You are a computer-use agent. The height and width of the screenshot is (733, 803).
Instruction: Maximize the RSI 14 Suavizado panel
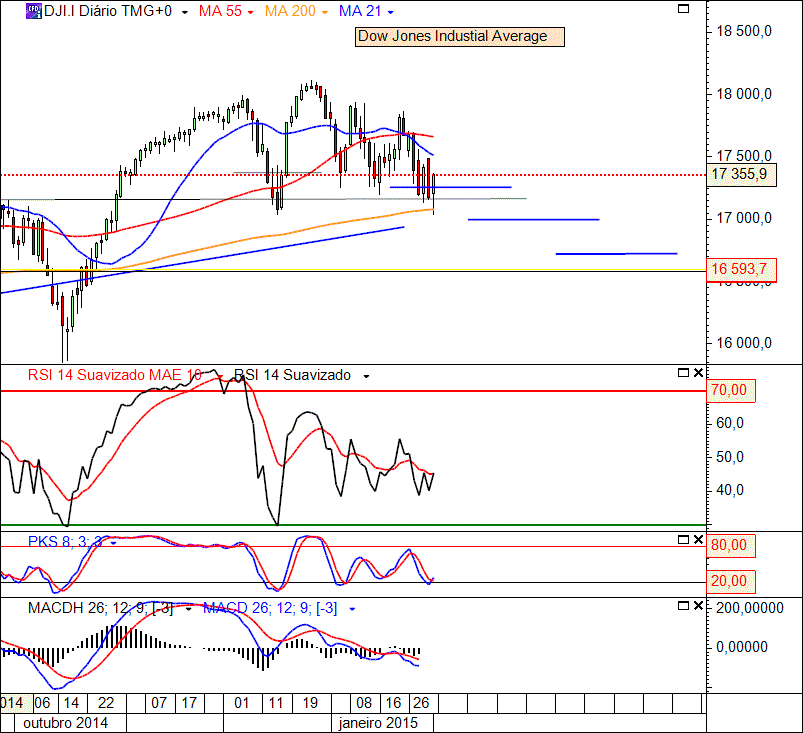point(683,373)
